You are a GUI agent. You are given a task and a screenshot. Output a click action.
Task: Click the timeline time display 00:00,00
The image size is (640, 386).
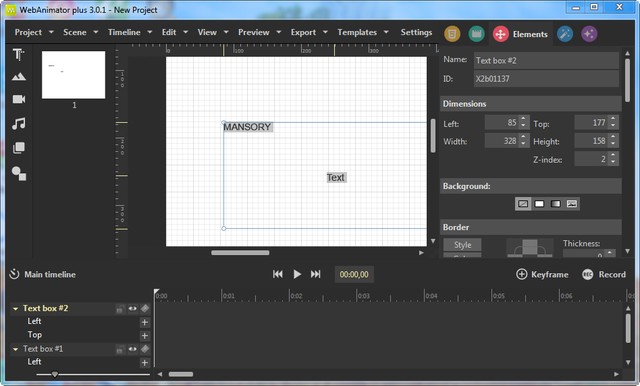click(x=354, y=275)
